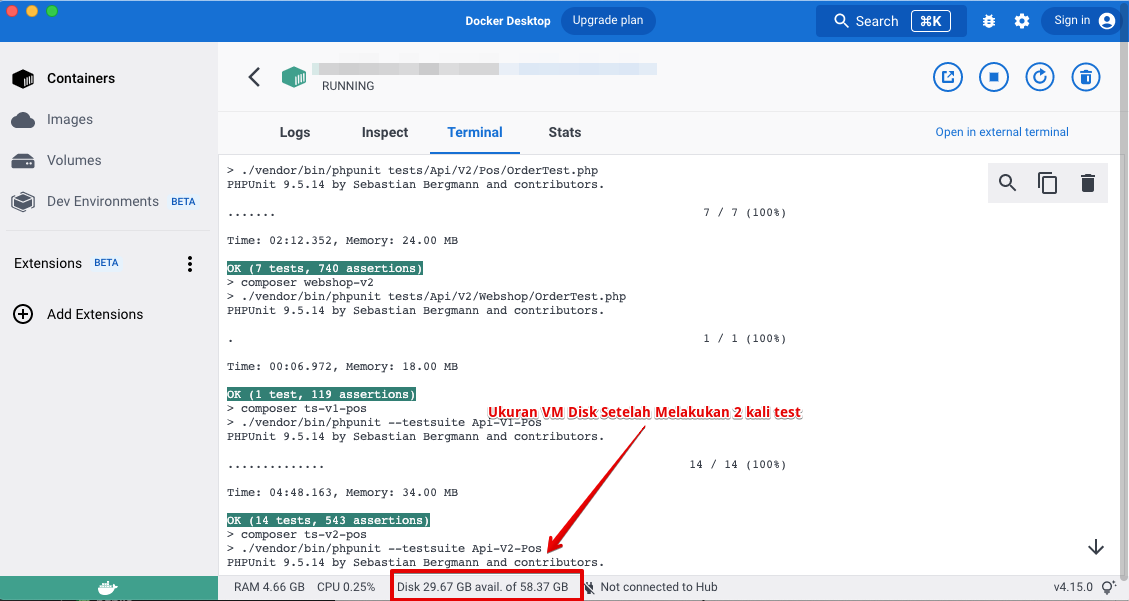Click 'composer webshop-v2' command line
1129x601 pixels.
[x=300, y=282]
